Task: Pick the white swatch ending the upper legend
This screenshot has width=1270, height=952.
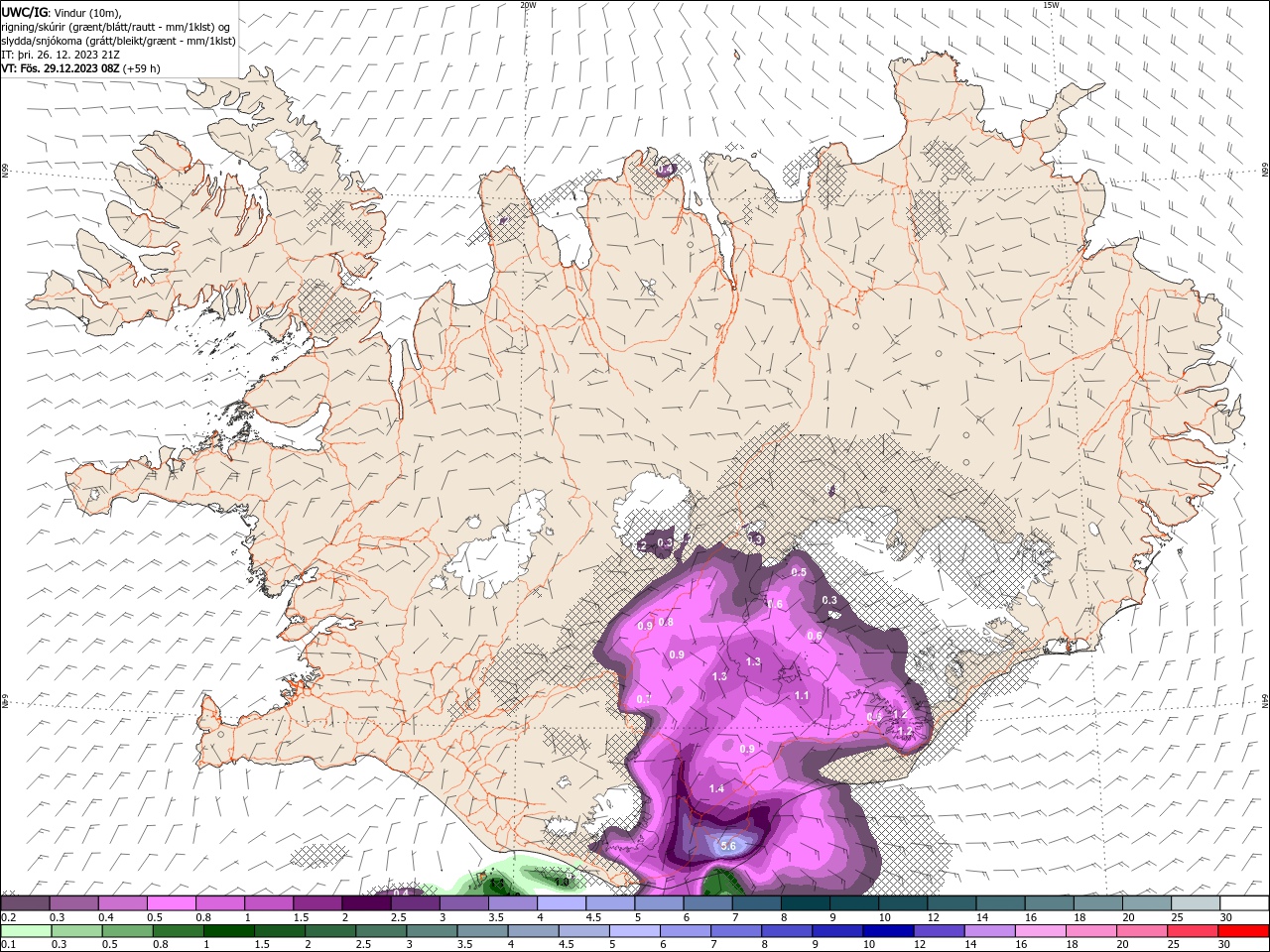Action: coord(1244,903)
